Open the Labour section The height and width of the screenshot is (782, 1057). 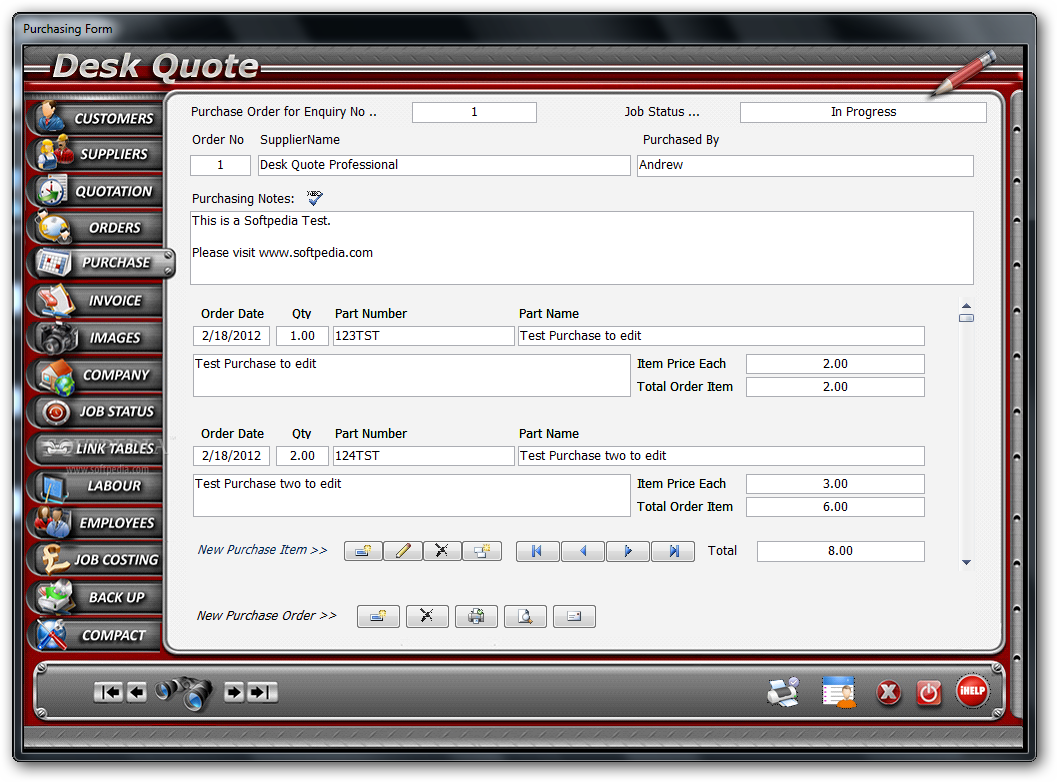coord(96,485)
